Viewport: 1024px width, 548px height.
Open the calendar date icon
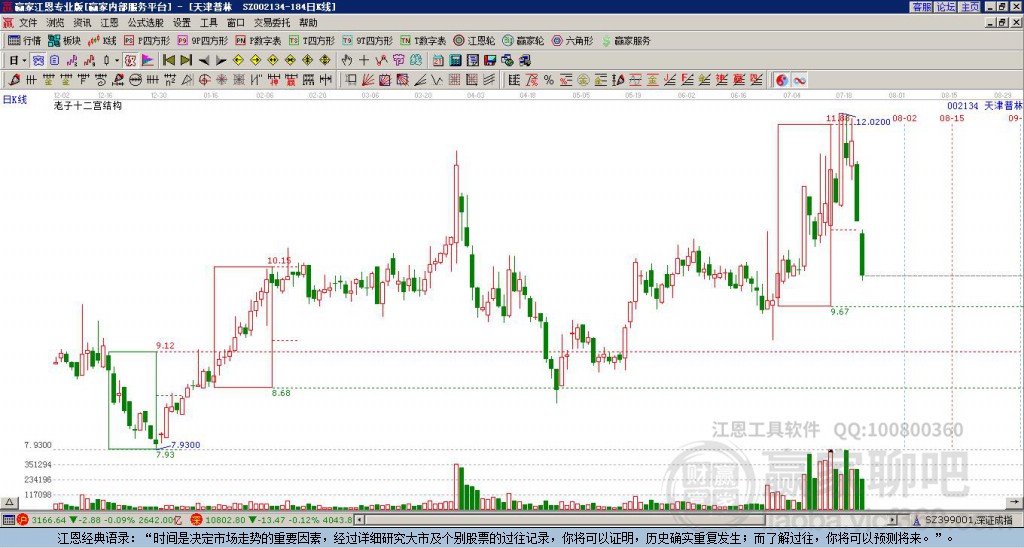(x=438, y=60)
